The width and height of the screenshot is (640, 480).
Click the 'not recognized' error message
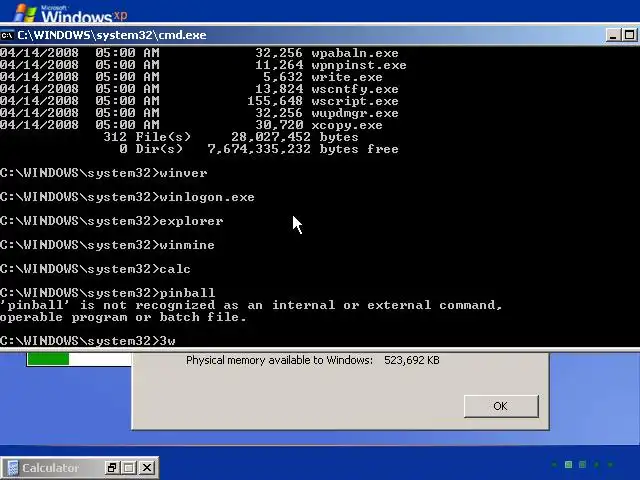click(251, 311)
